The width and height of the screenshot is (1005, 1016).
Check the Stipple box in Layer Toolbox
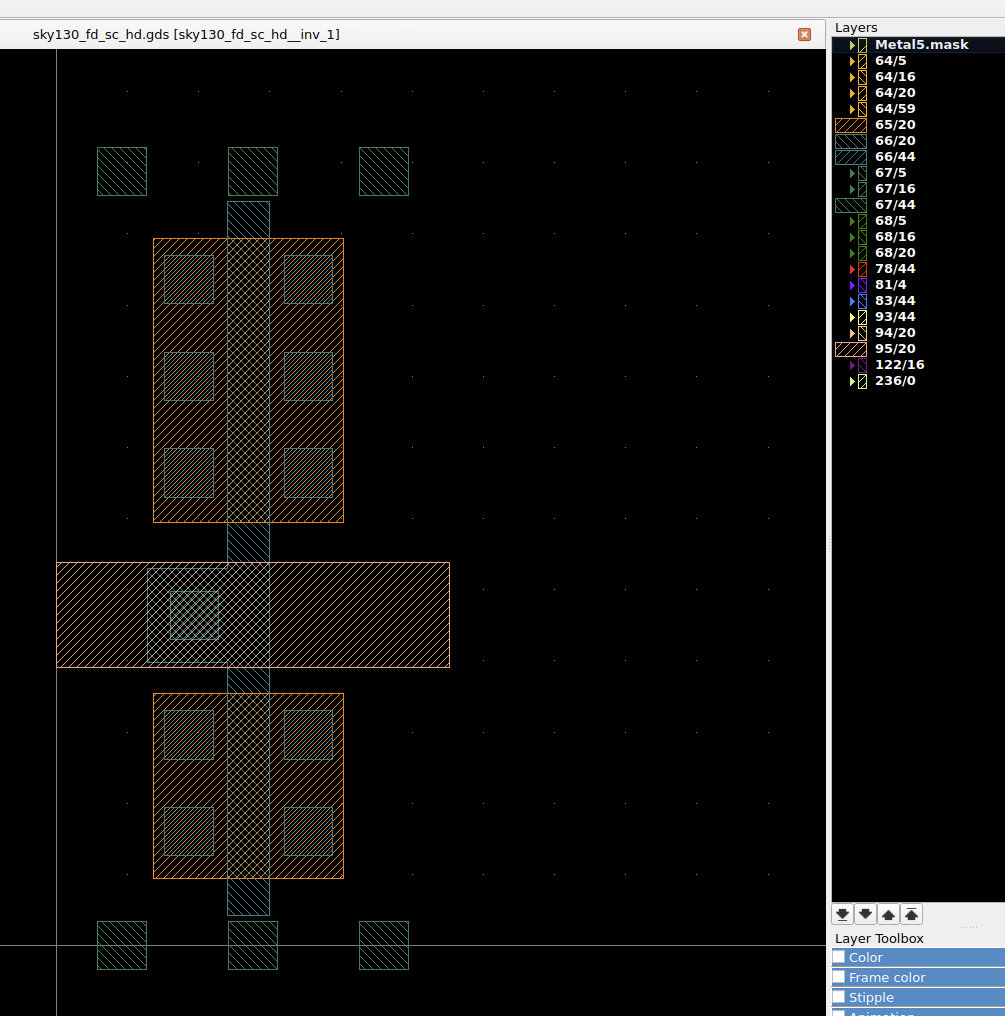coord(839,997)
